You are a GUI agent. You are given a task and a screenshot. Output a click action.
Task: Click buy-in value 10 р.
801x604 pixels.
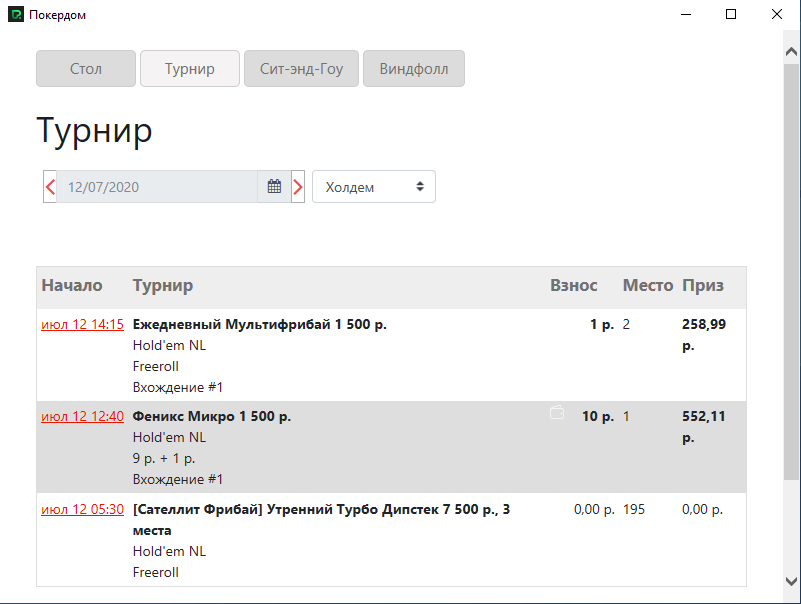(598, 416)
